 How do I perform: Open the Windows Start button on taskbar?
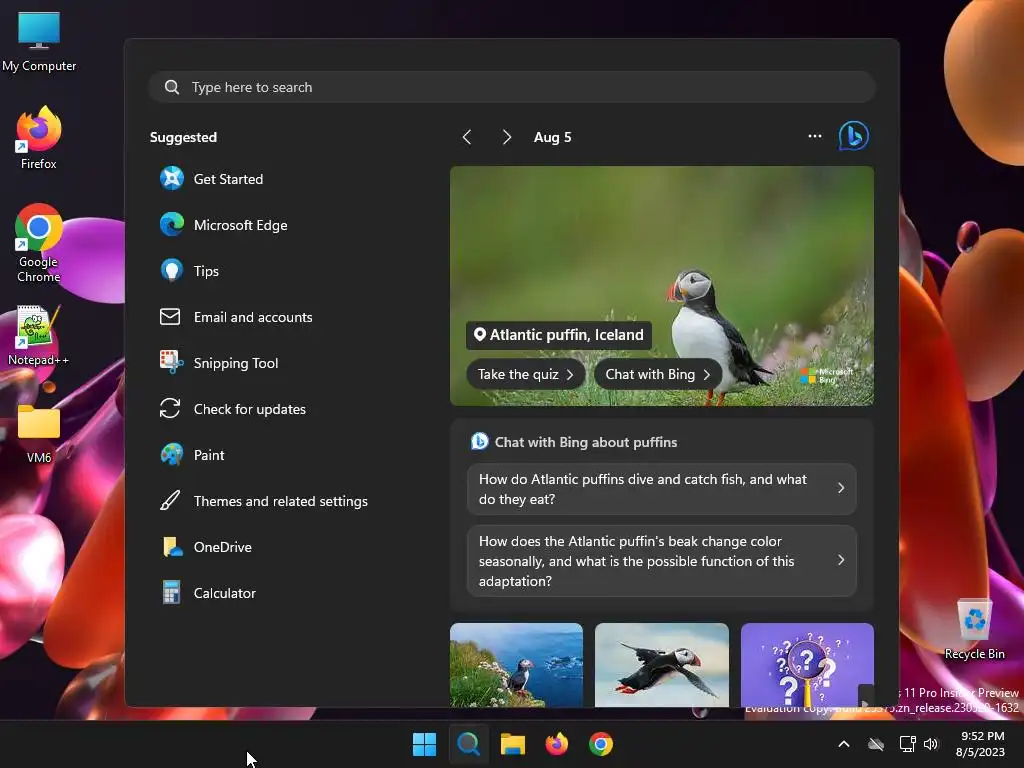[x=424, y=744]
